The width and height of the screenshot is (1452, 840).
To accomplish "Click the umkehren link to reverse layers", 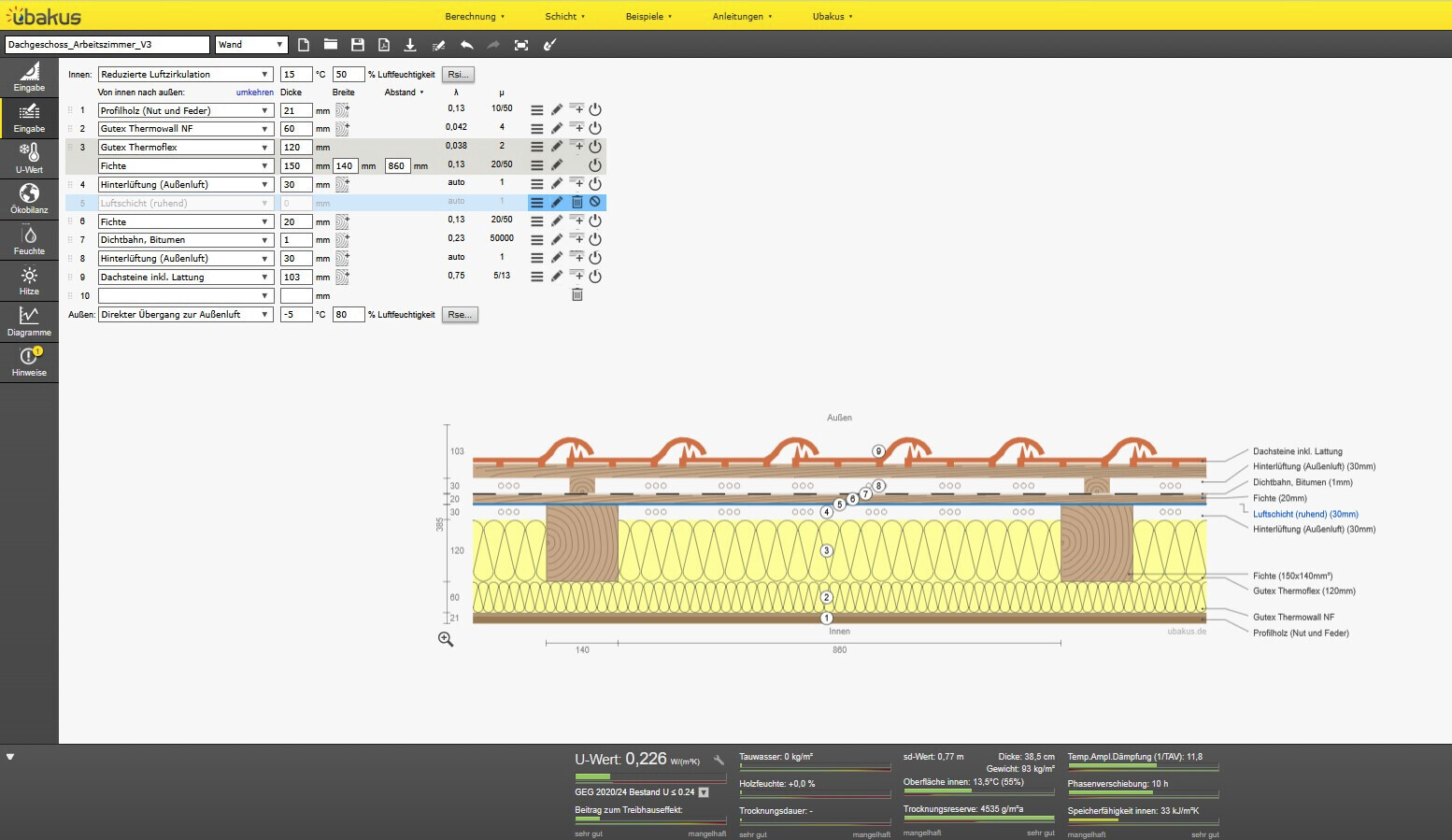I will 254,93.
